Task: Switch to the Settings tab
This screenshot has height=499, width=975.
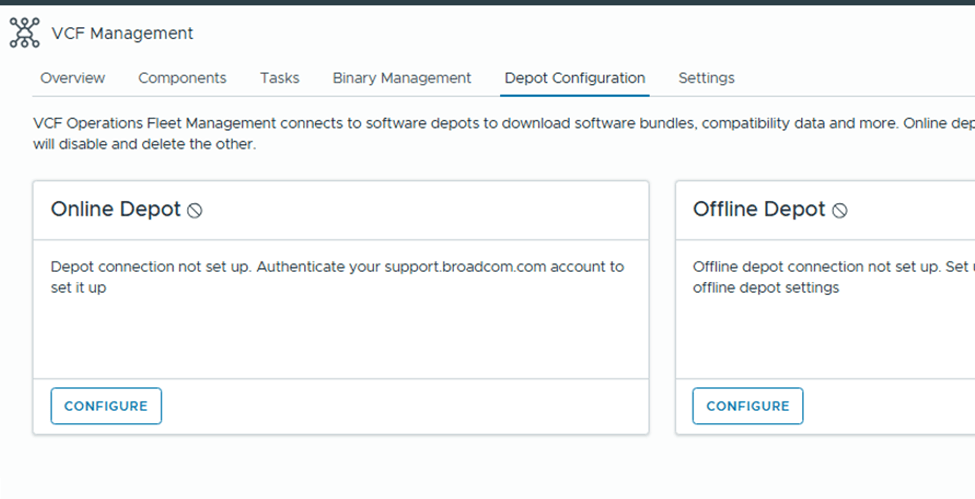Action: click(706, 78)
